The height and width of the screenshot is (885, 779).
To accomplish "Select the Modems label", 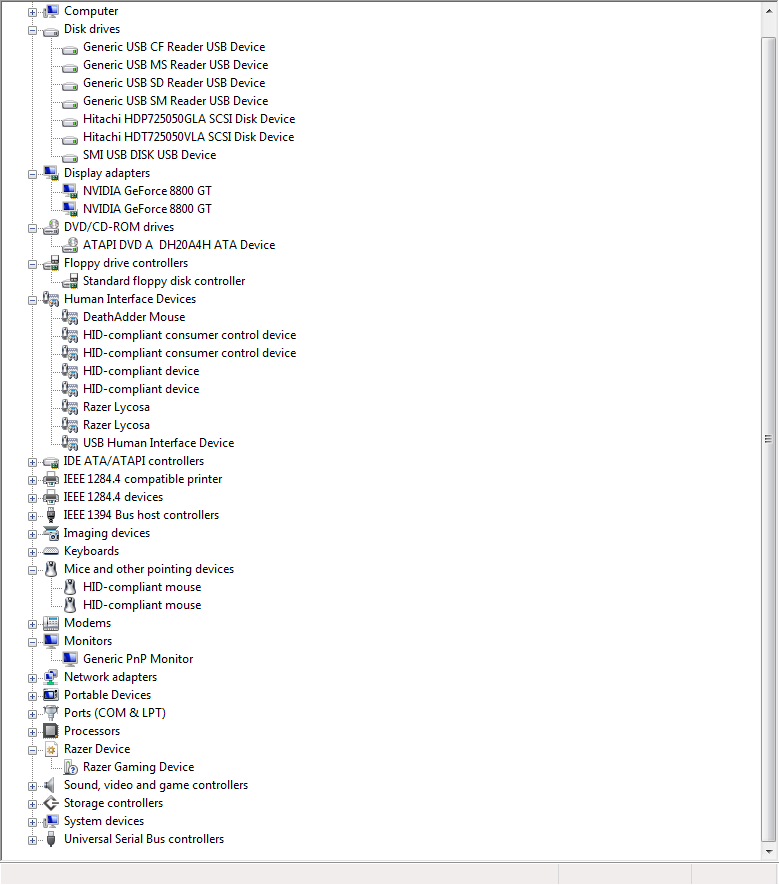I will tap(87, 623).
